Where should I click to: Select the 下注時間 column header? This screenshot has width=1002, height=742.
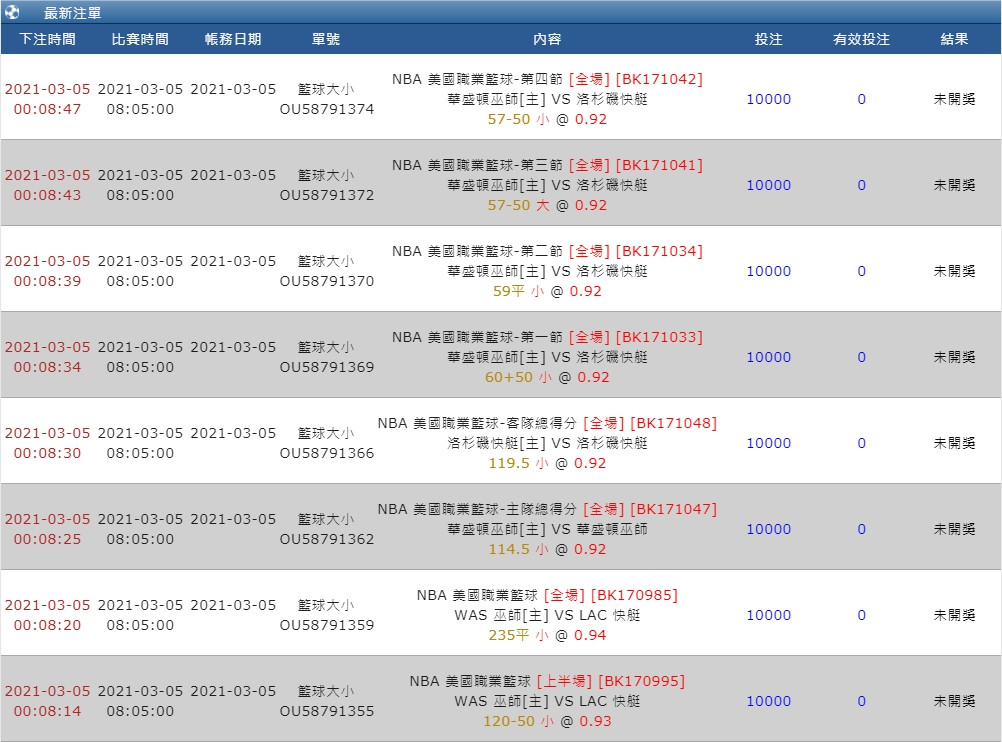(x=47, y=39)
